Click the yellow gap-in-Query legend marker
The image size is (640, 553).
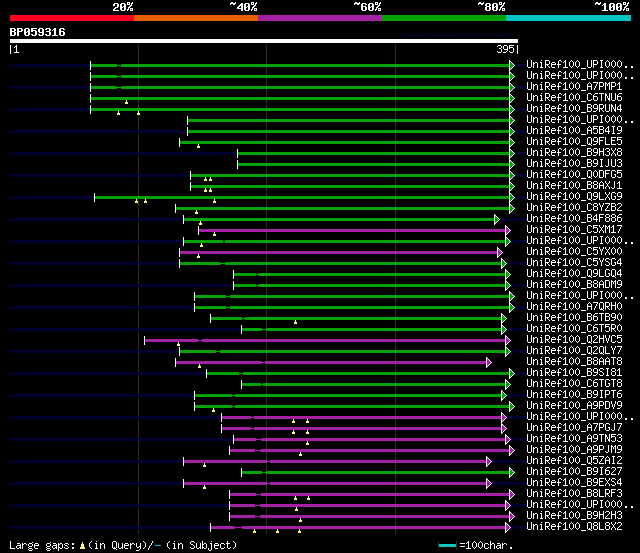[x=82, y=545]
